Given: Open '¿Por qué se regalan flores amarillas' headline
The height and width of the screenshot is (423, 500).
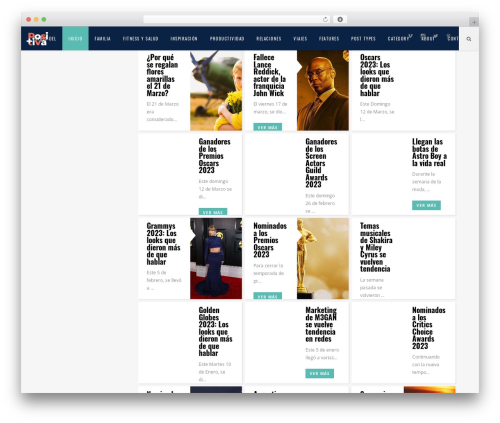Looking at the screenshot, I should pyautogui.click(x=162, y=75).
